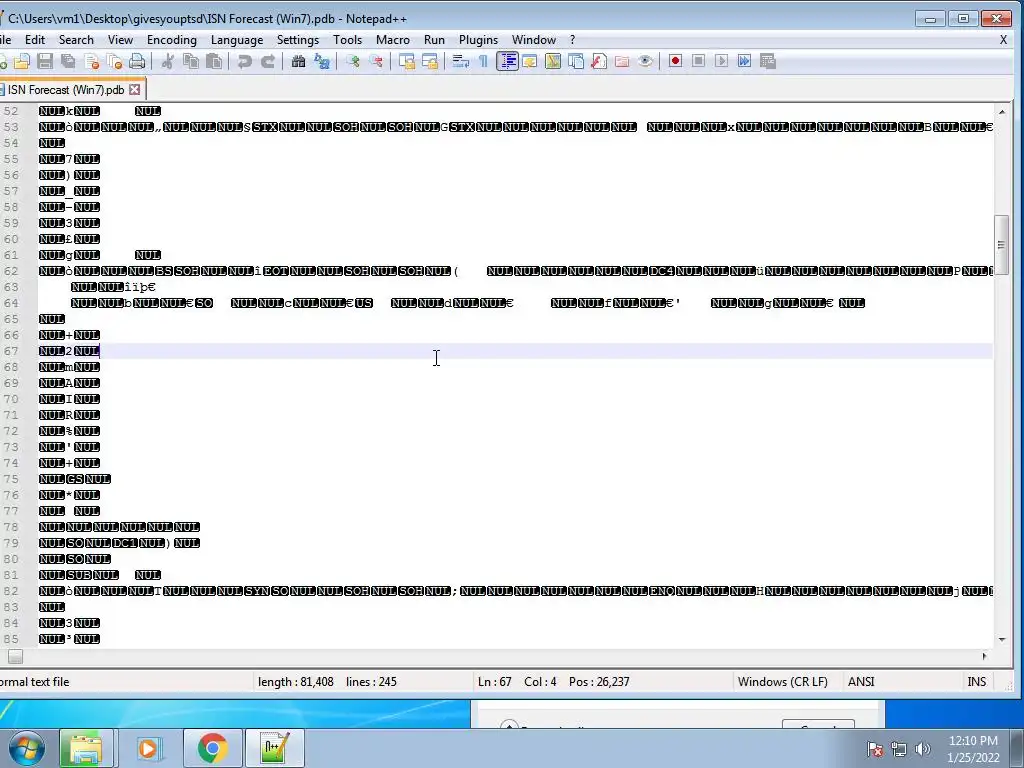1024x768 pixels.
Task: Select the ISN Forecast (Win7).pdb tab
Action: click(x=65, y=89)
